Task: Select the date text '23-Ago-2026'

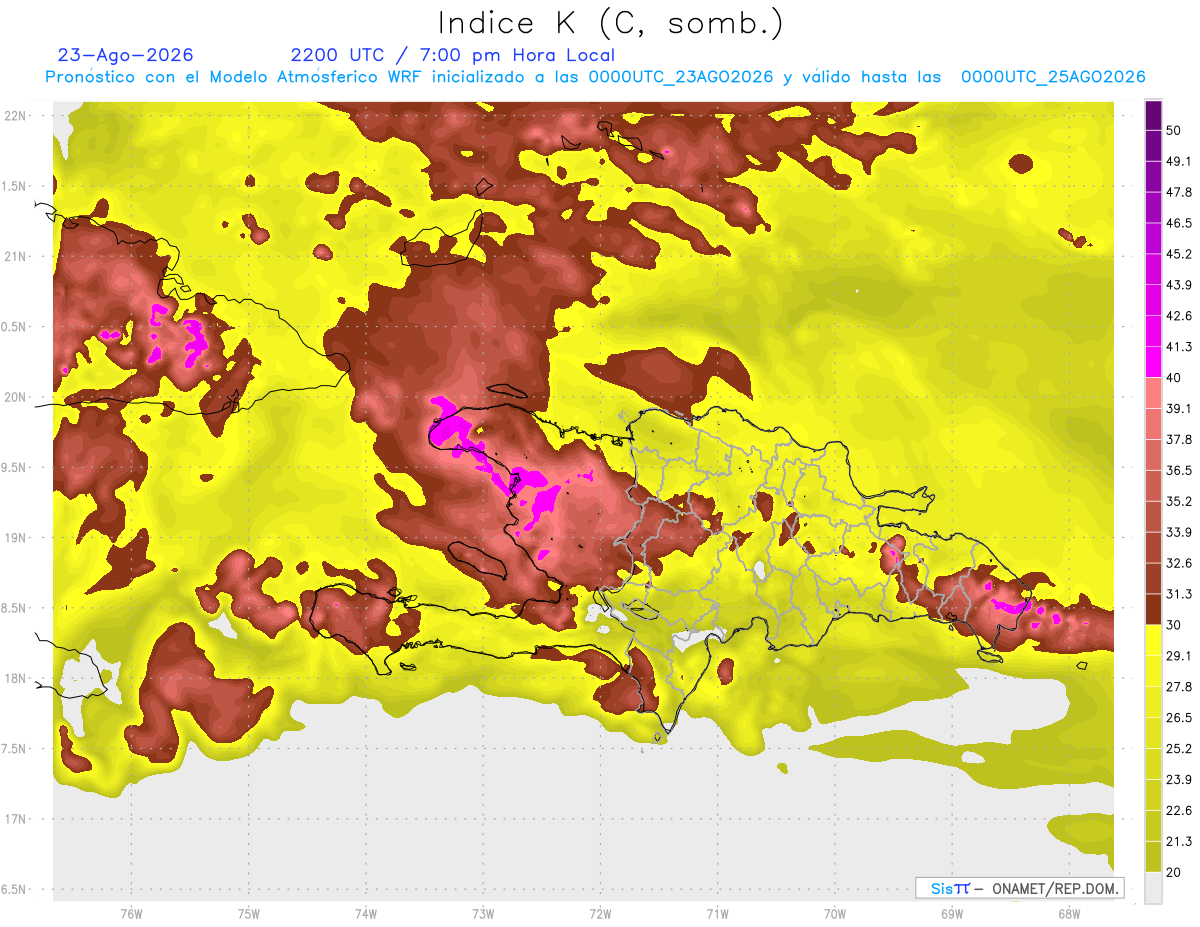Action: tap(125, 55)
